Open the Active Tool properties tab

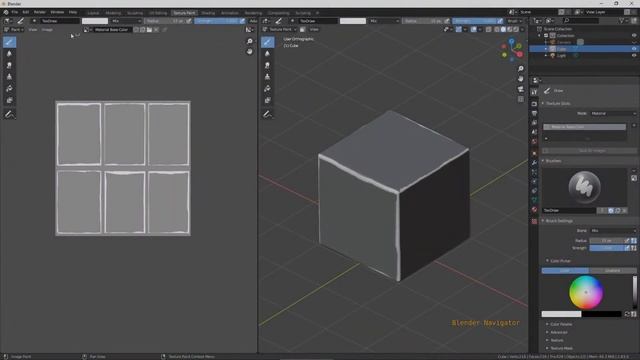[x=534, y=92]
